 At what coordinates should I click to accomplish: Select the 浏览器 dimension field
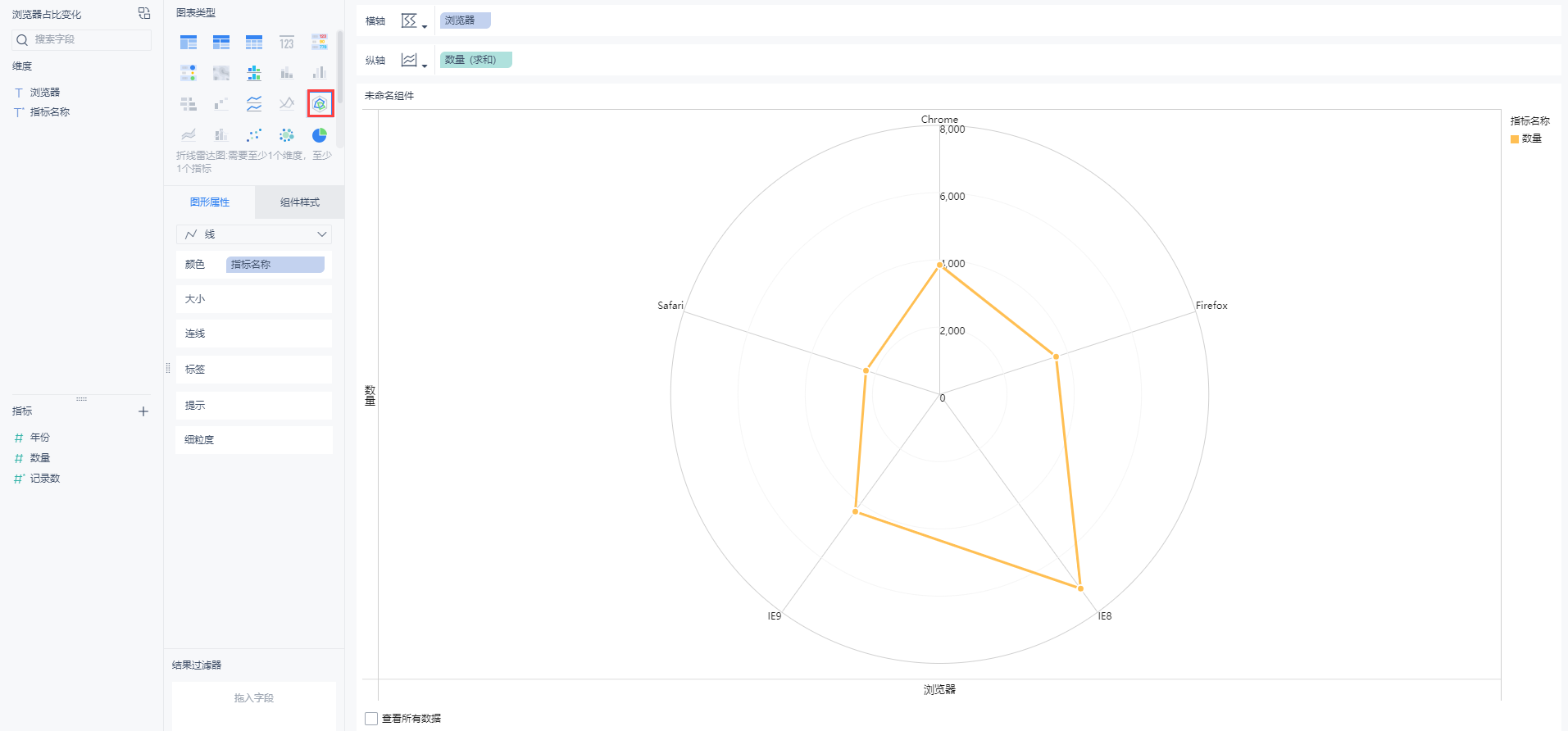(x=45, y=93)
